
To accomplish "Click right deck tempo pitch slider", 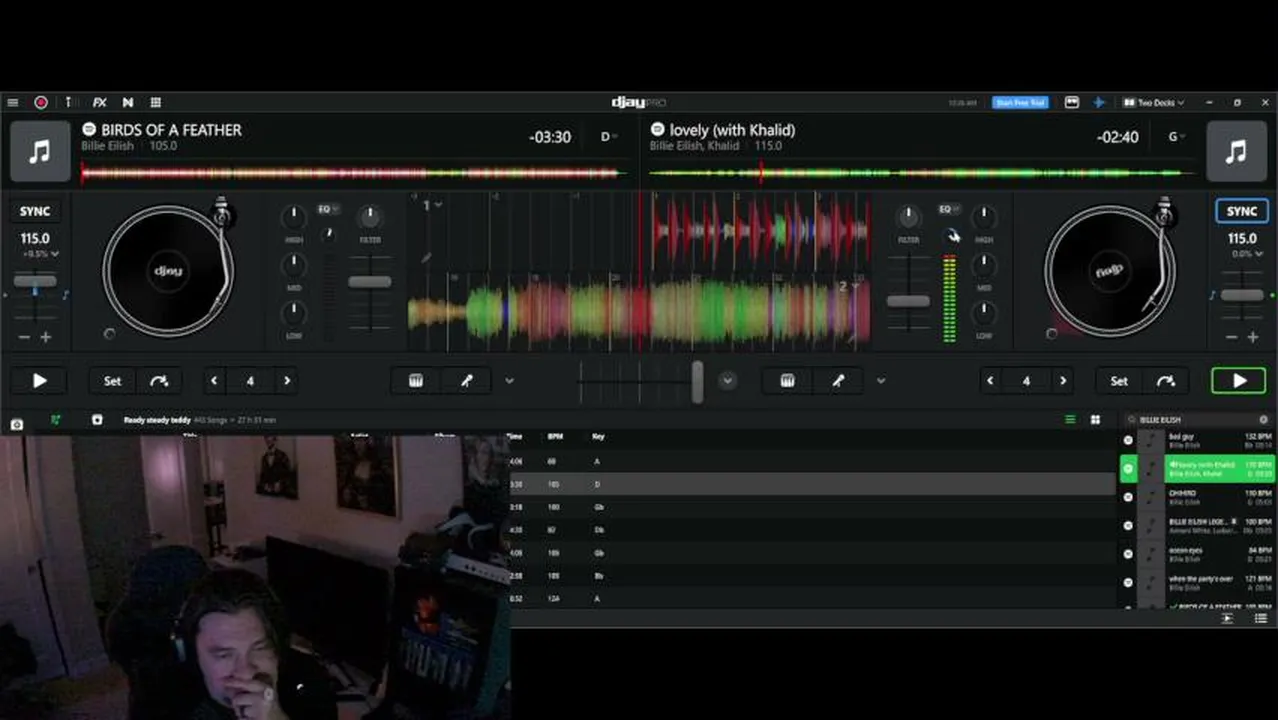I will click(x=1242, y=295).
